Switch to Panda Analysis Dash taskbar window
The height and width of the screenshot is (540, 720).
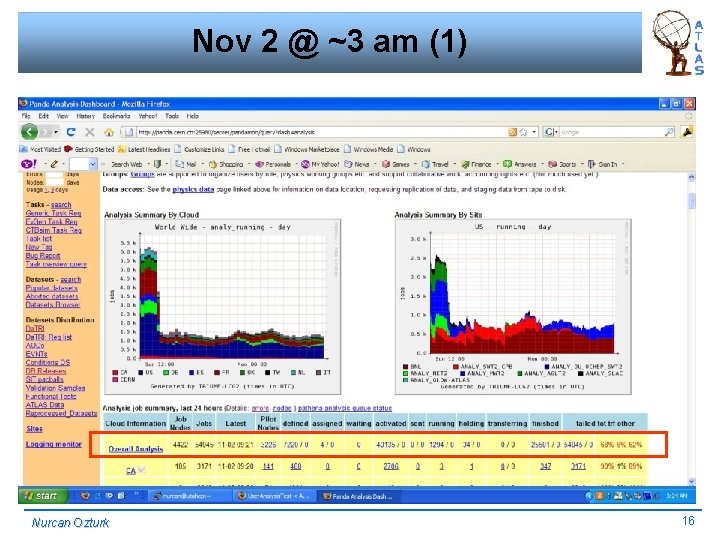point(357,496)
